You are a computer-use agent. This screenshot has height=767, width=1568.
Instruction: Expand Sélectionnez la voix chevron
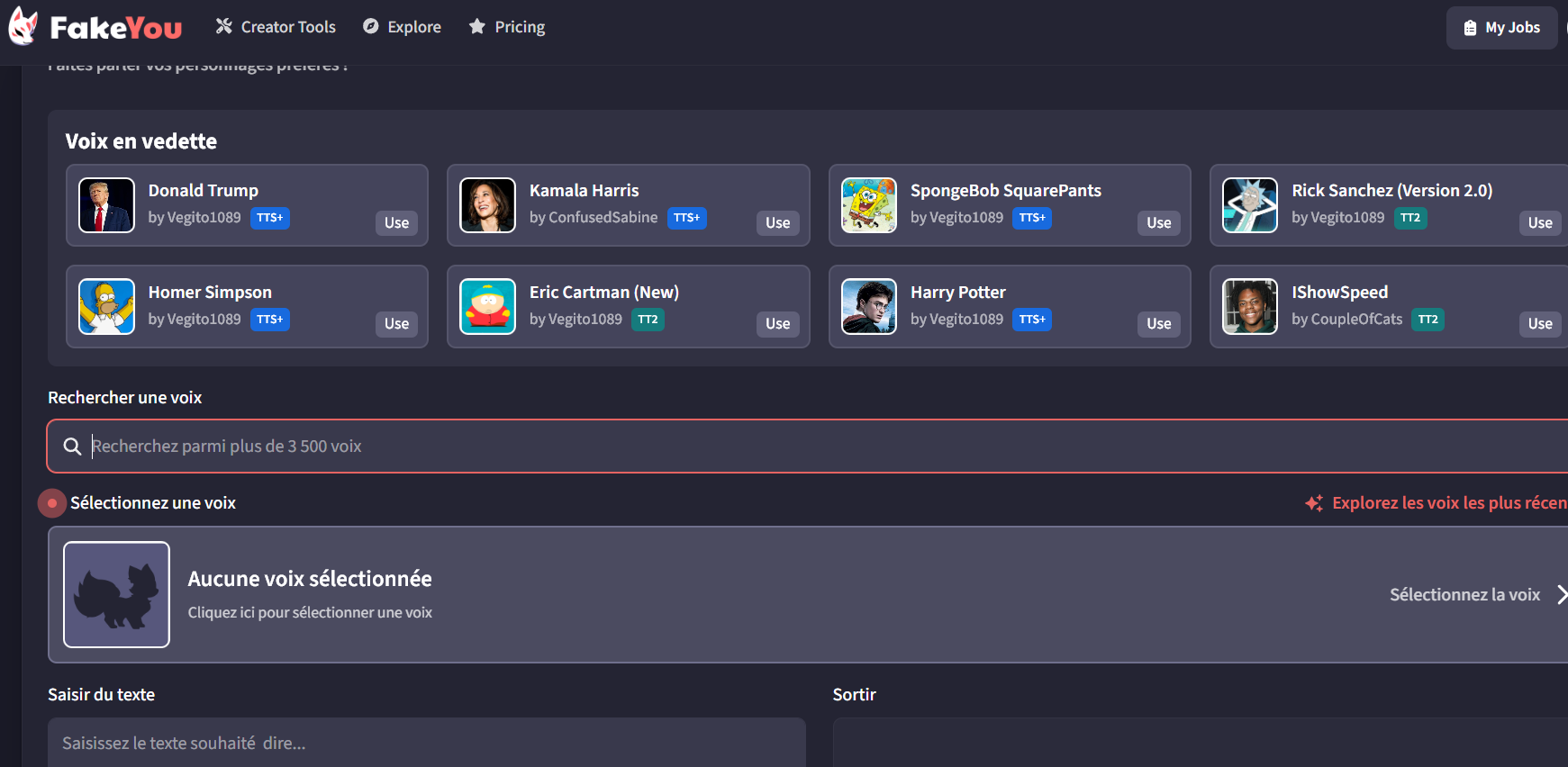click(x=1562, y=594)
